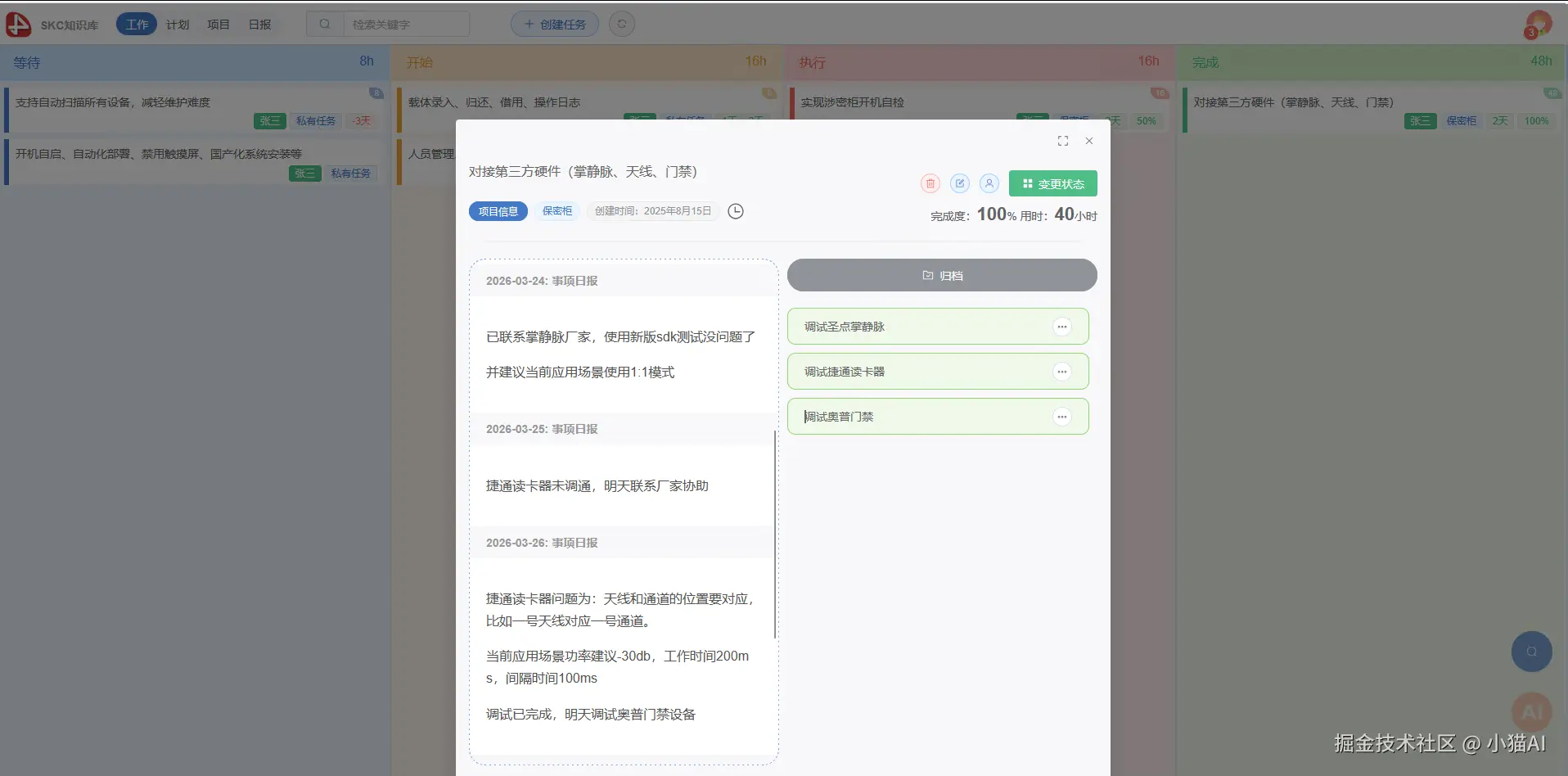Click the 归档 archive button
This screenshot has height=776, width=1568.
point(942,275)
